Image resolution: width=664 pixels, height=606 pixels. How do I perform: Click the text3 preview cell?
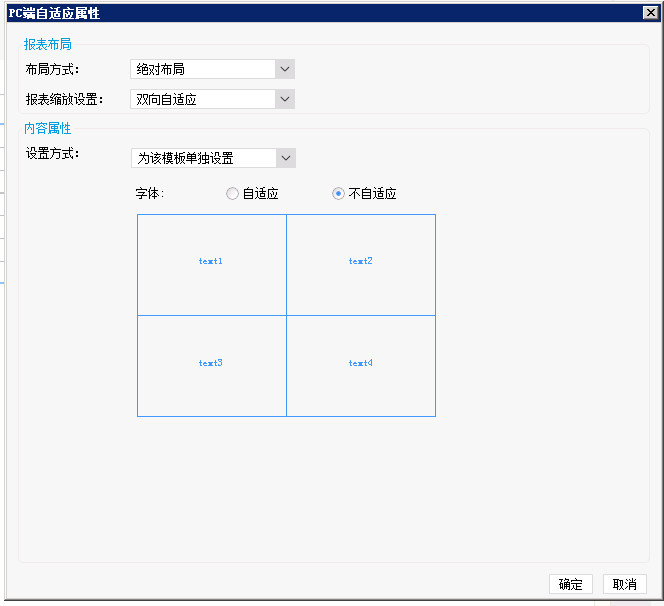212,366
